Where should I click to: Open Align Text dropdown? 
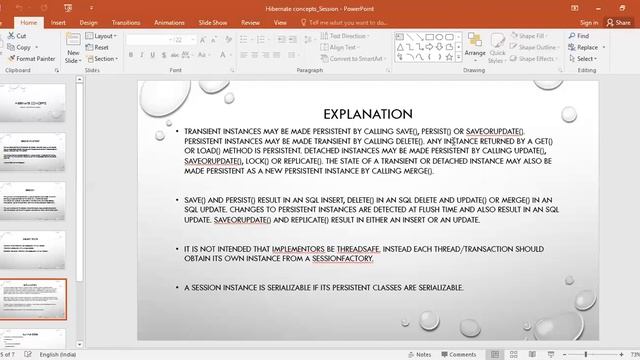tap(340, 47)
